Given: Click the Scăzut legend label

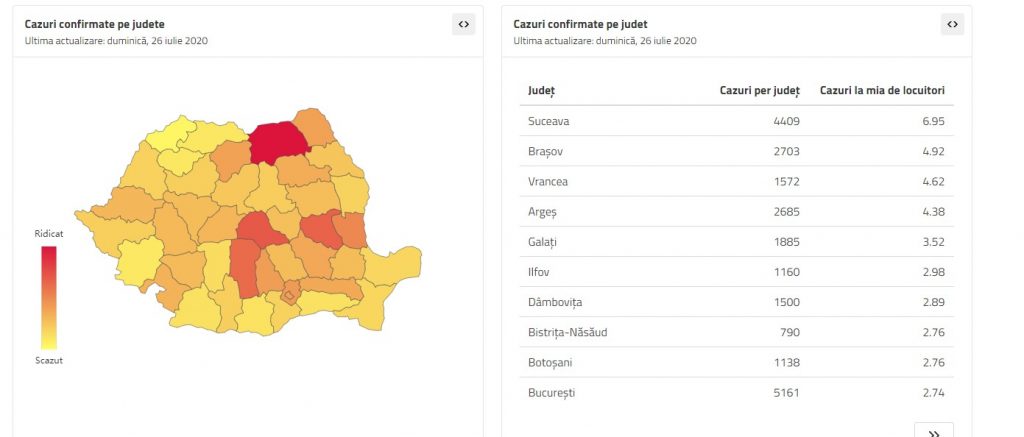Looking at the screenshot, I should (x=48, y=360).
